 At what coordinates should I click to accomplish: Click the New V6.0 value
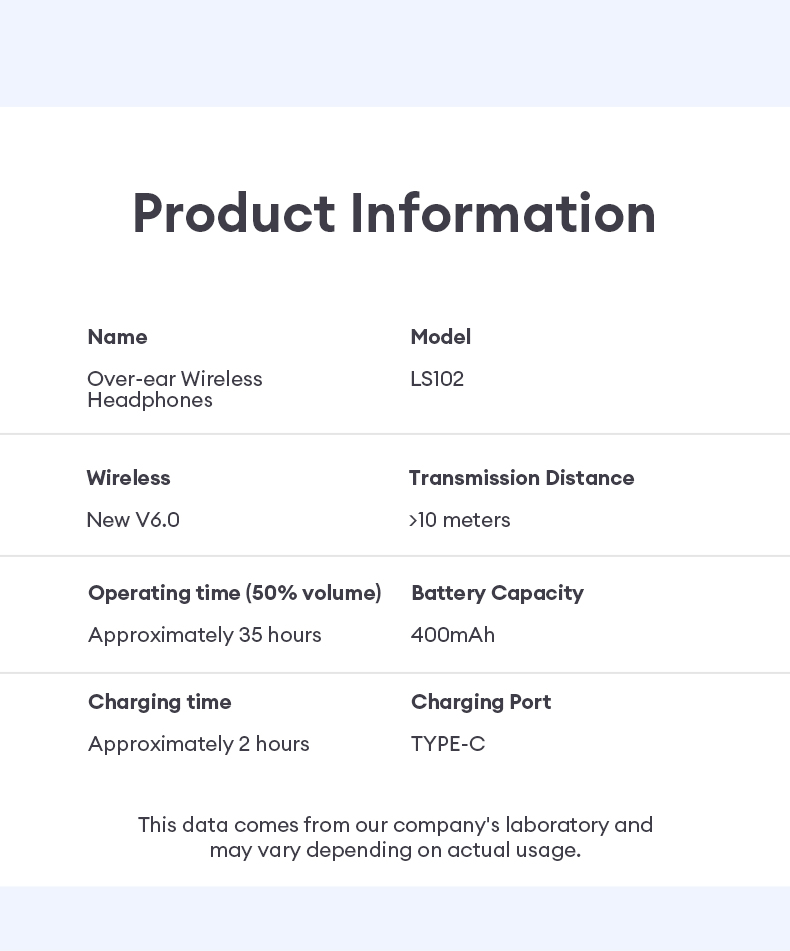[133, 520]
